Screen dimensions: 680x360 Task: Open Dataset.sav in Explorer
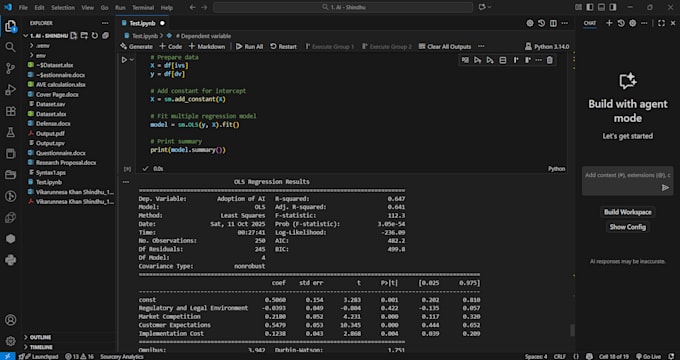[x=50, y=104]
